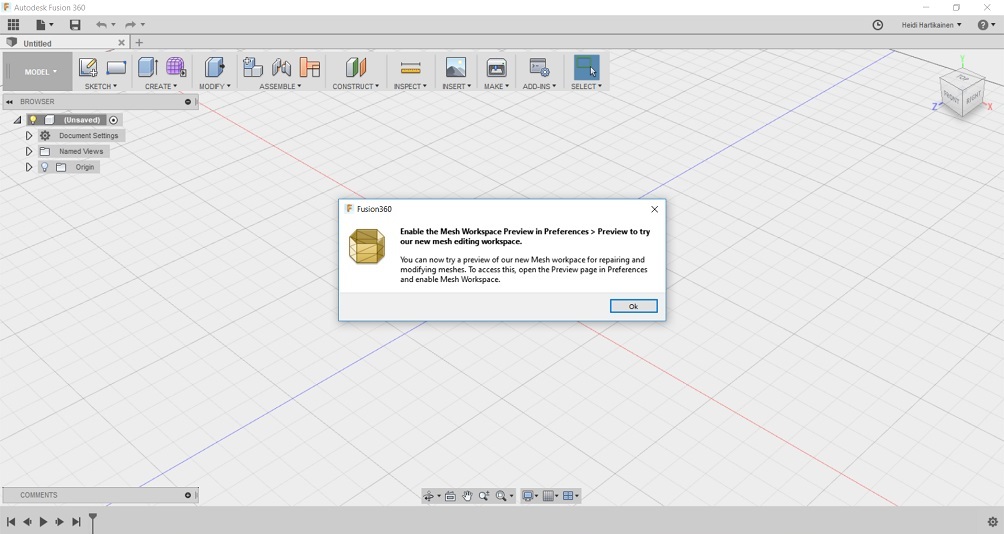Close the Fusion360 dialog with X
This screenshot has width=1004, height=534.
[654, 209]
